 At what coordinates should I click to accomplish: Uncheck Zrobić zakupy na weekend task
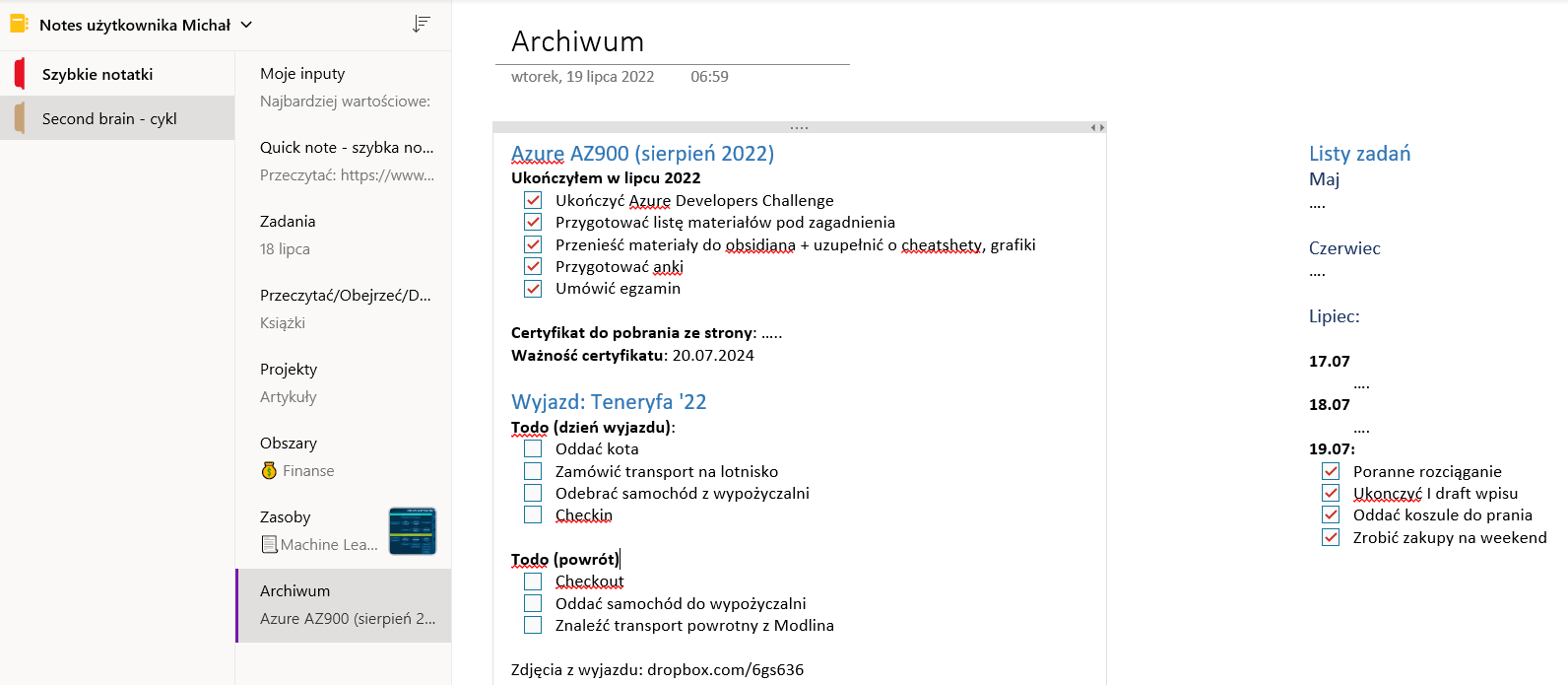point(1331,537)
